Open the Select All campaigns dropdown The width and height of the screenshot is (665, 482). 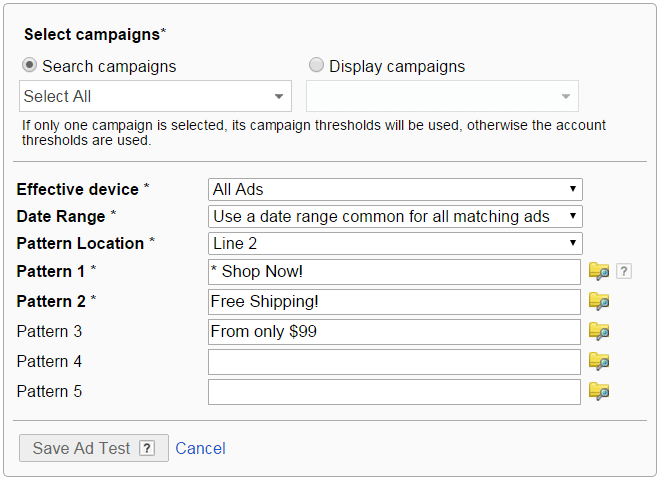155,96
